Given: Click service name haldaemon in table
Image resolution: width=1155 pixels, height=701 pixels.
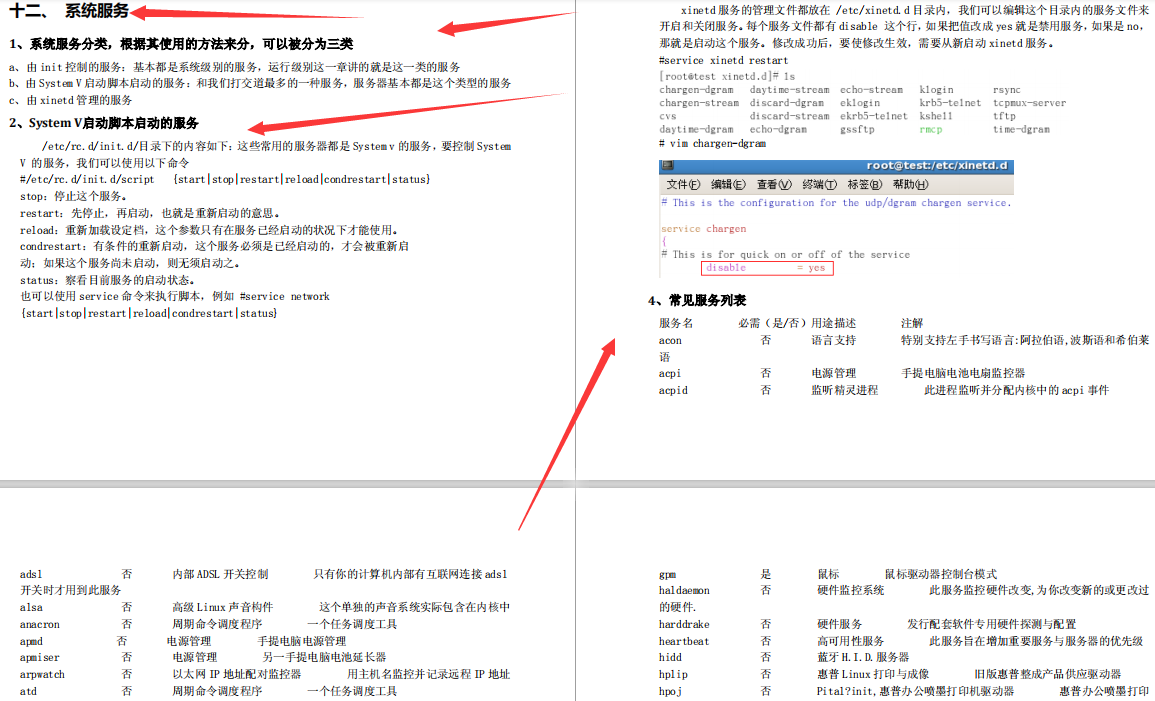Looking at the screenshot, I should 684,591.
